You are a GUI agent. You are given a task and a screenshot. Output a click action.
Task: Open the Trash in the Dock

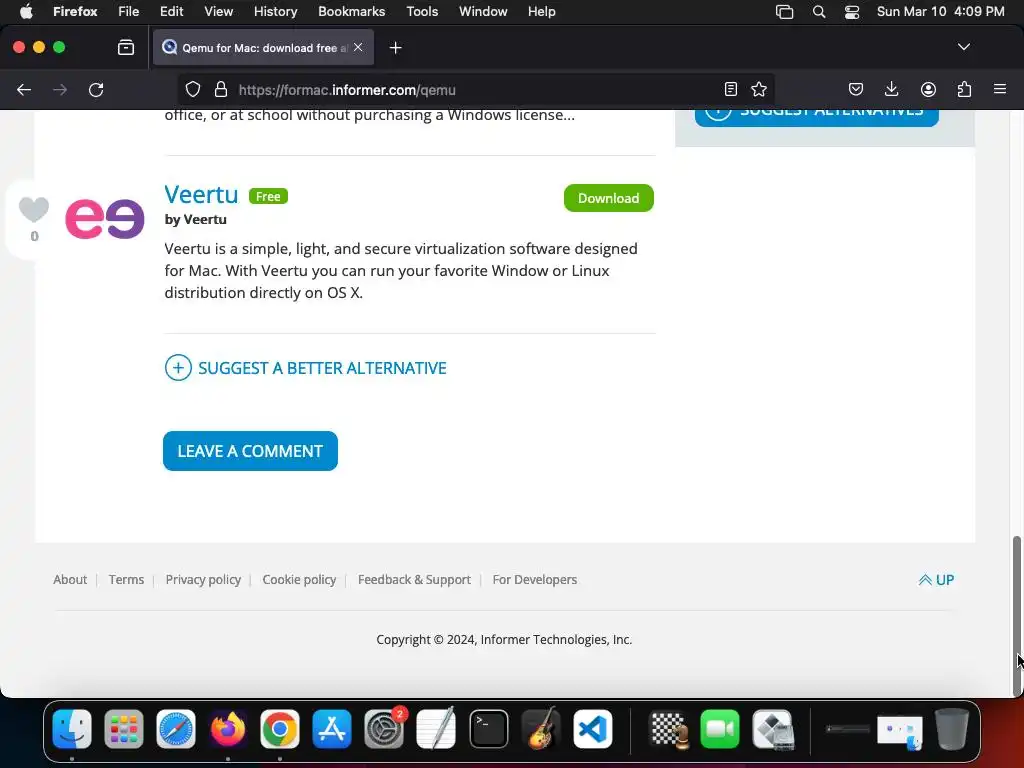[x=952, y=728]
